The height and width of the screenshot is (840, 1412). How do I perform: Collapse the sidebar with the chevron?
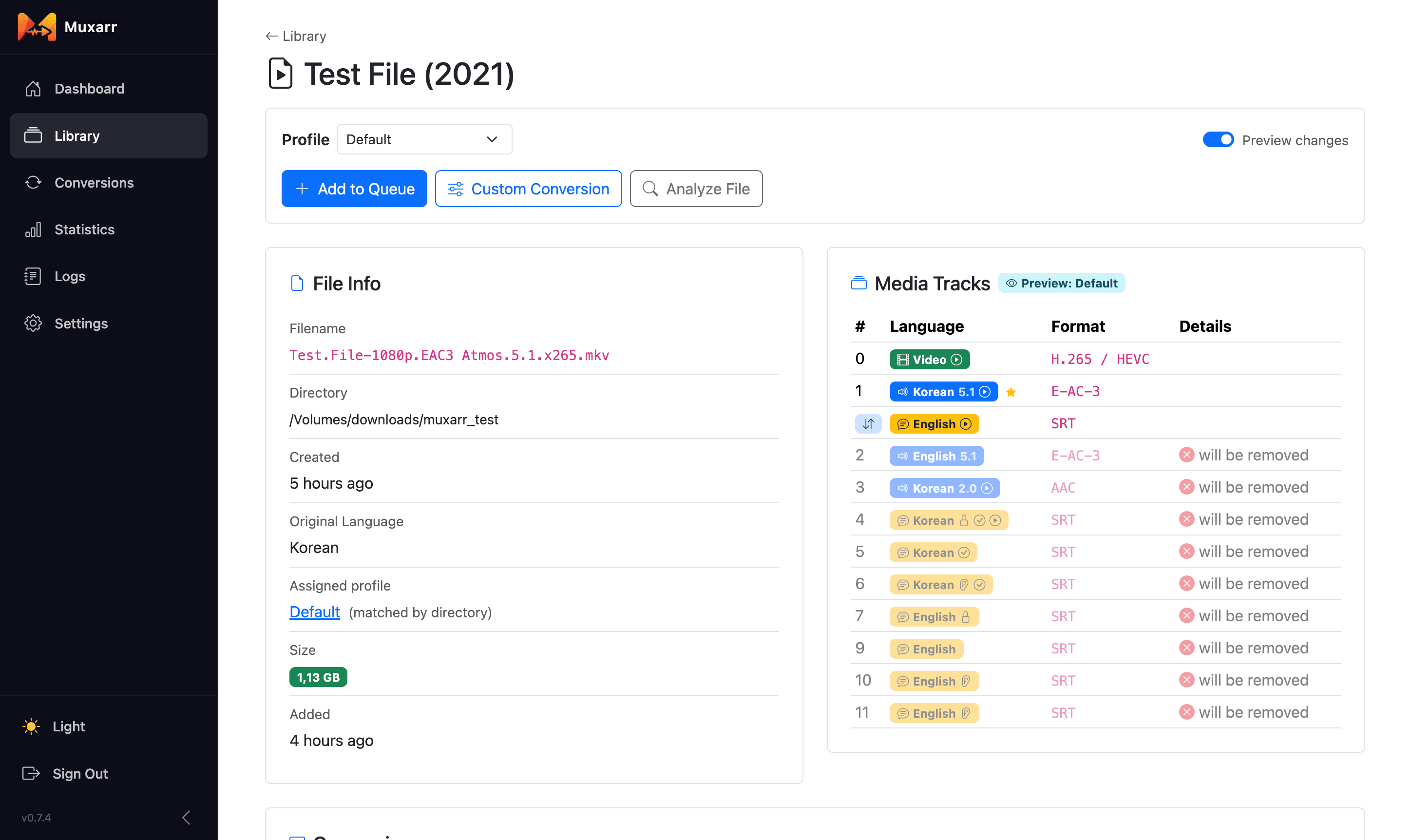pos(186,818)
